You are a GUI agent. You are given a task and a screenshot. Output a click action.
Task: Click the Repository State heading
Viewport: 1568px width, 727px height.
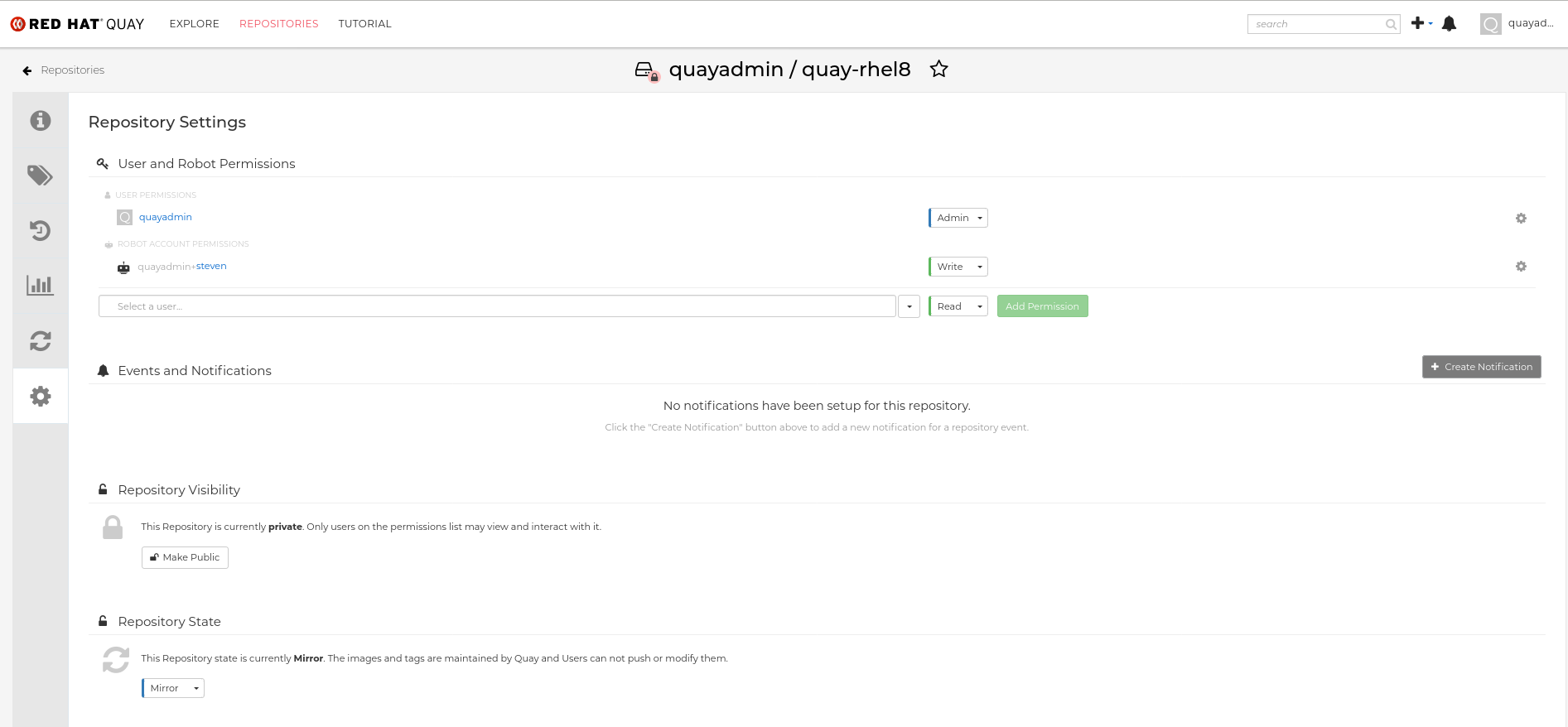[x=169, y=622]
